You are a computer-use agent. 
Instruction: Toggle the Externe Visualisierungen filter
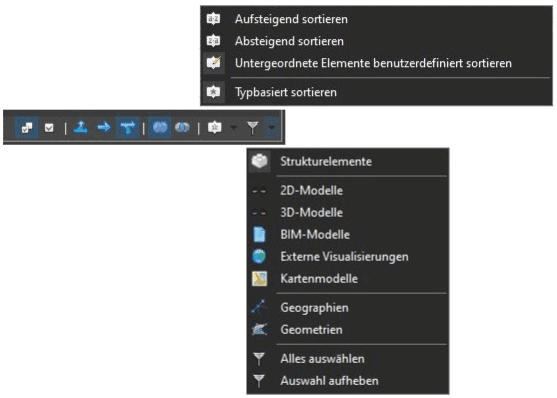coord(348,257)
